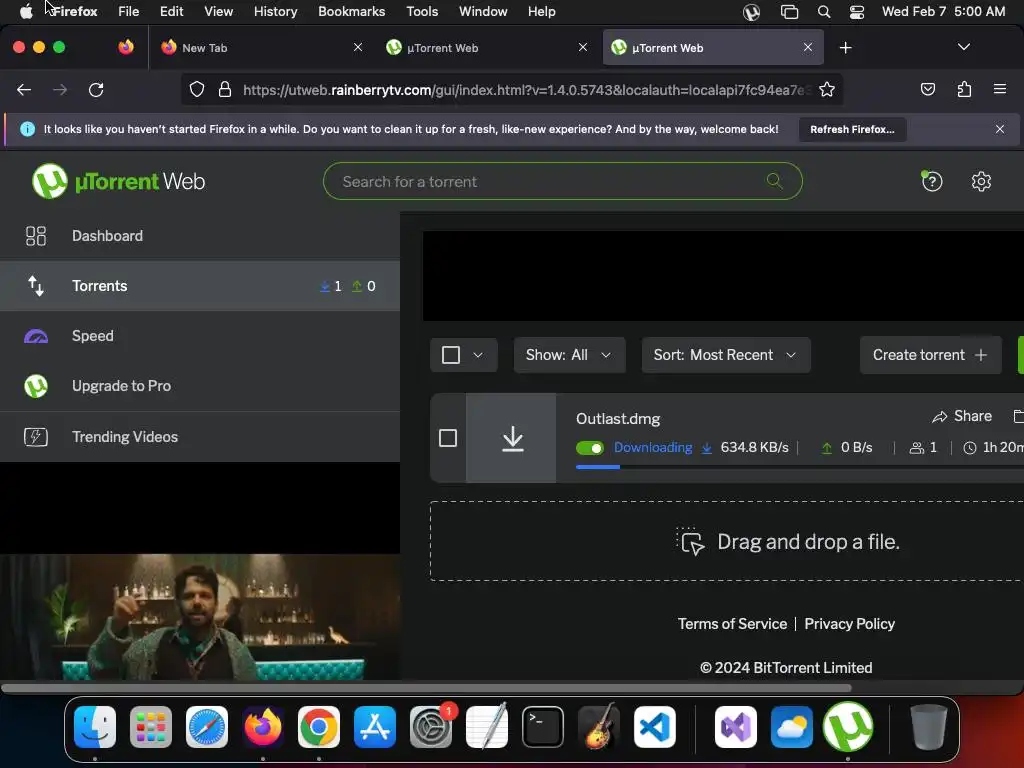Viewport: 1024px width, 768px height.
Task: Open the Sort: Most Recent dropdown
Action: 726,355
